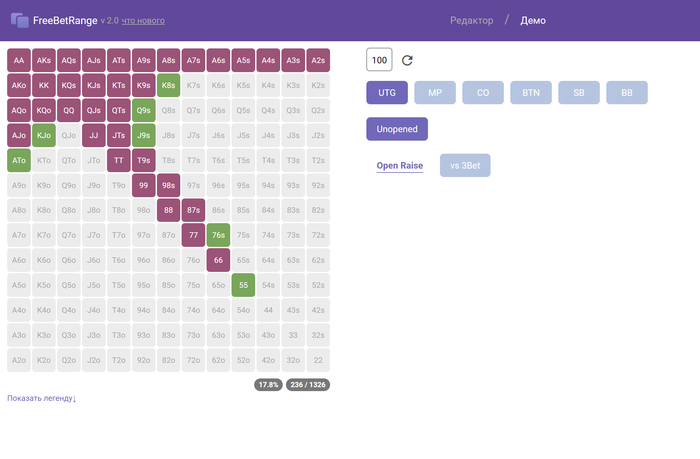Image resolution: width=700 pixels, height=459 pixels.
Task: Click the stack size input field
Action: point(379,60)
